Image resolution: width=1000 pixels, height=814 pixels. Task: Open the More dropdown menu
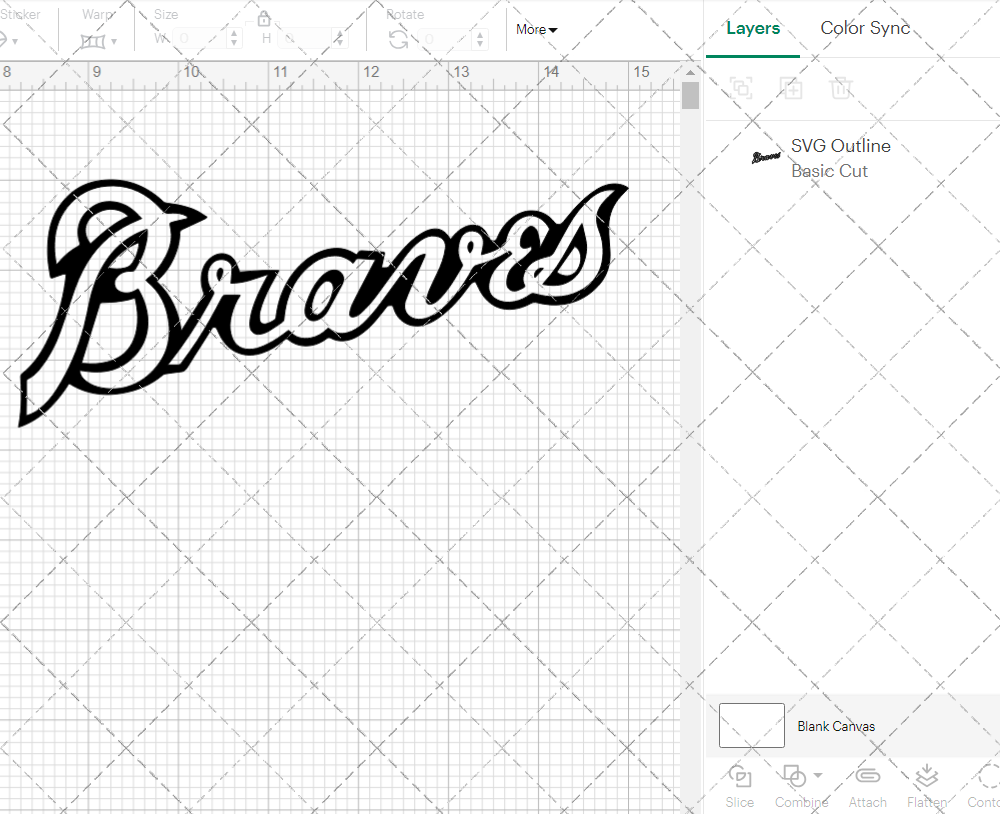[x=537, y=30]
